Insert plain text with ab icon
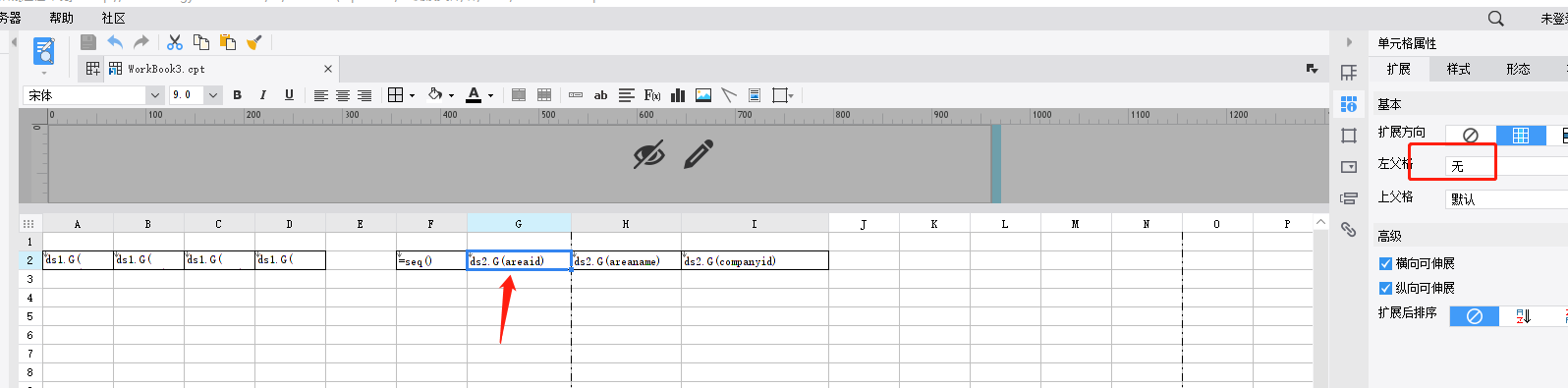The width and height of the screenshot is (1568, 388). (600, 95)
